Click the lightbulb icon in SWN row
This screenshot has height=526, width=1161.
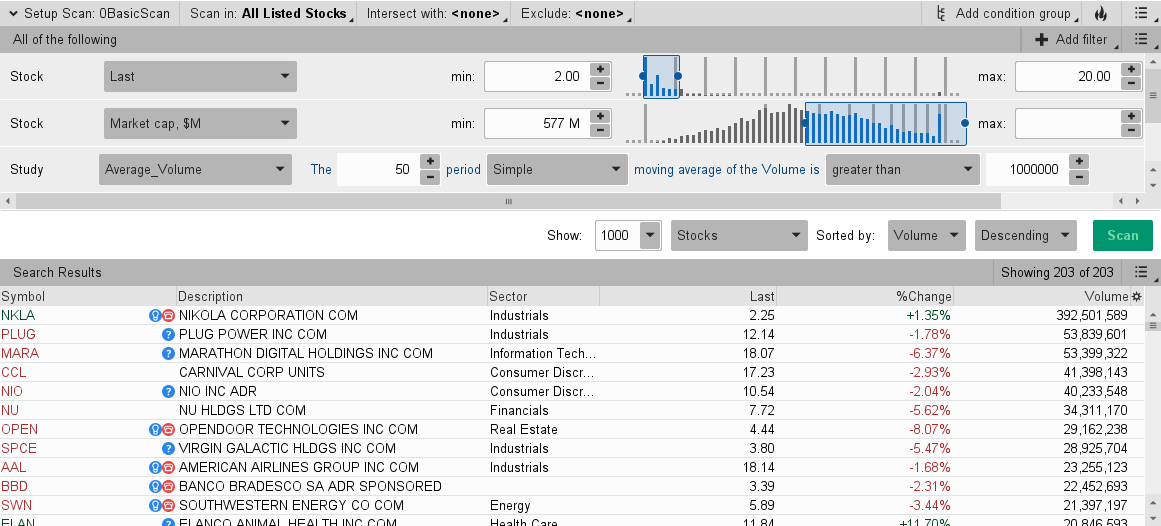click(155, 505)
